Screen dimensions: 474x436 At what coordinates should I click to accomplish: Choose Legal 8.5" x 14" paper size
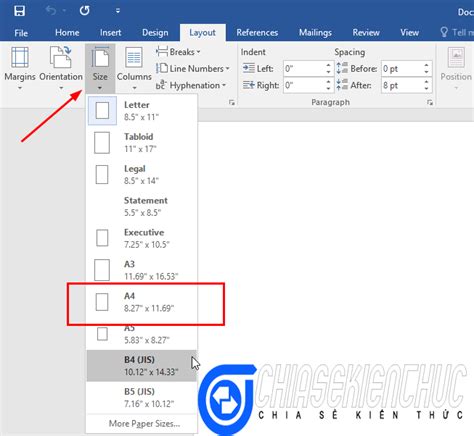click(x=142, y=175)
